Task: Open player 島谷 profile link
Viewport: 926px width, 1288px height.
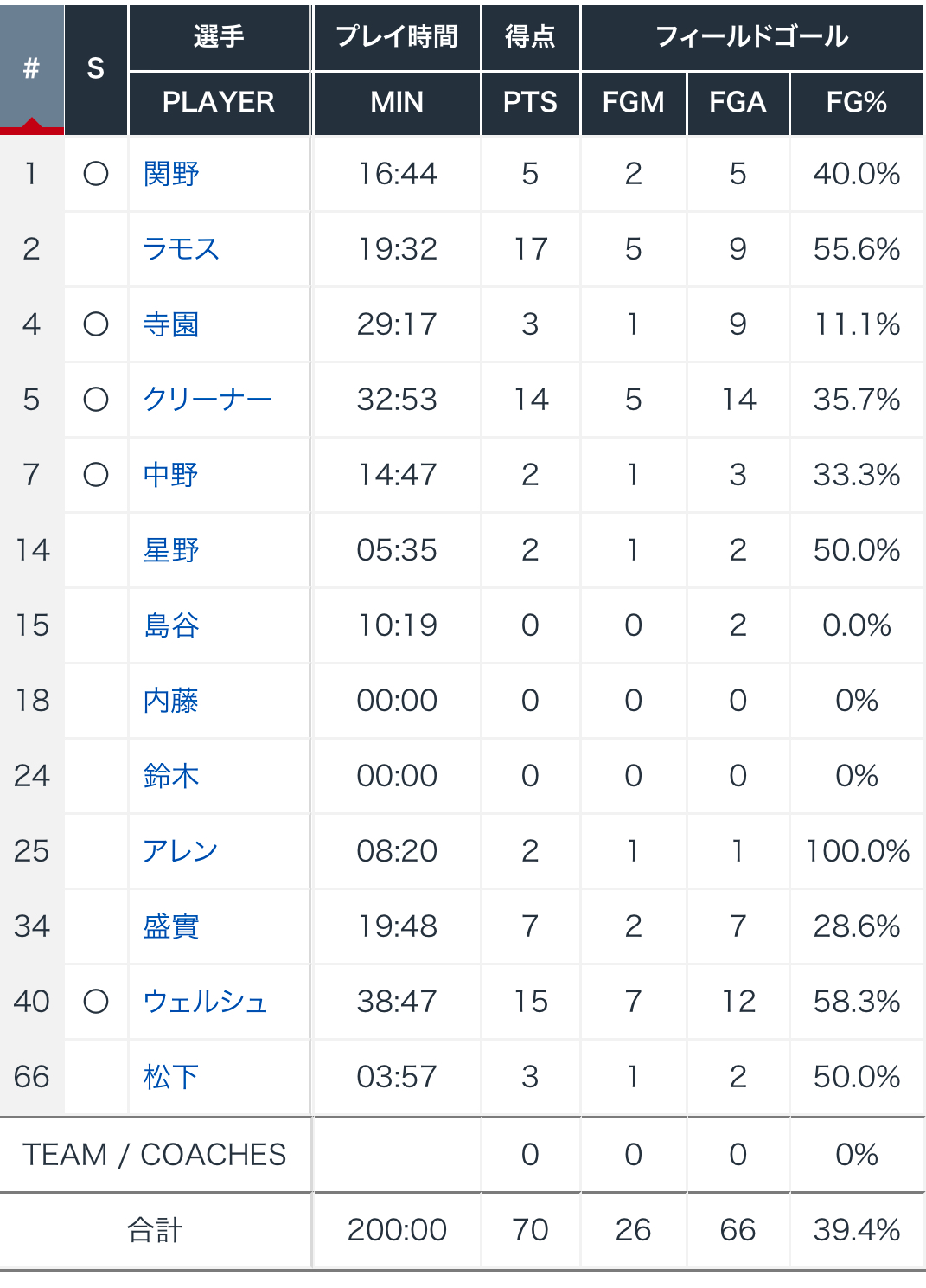Action: pos(171,625)
